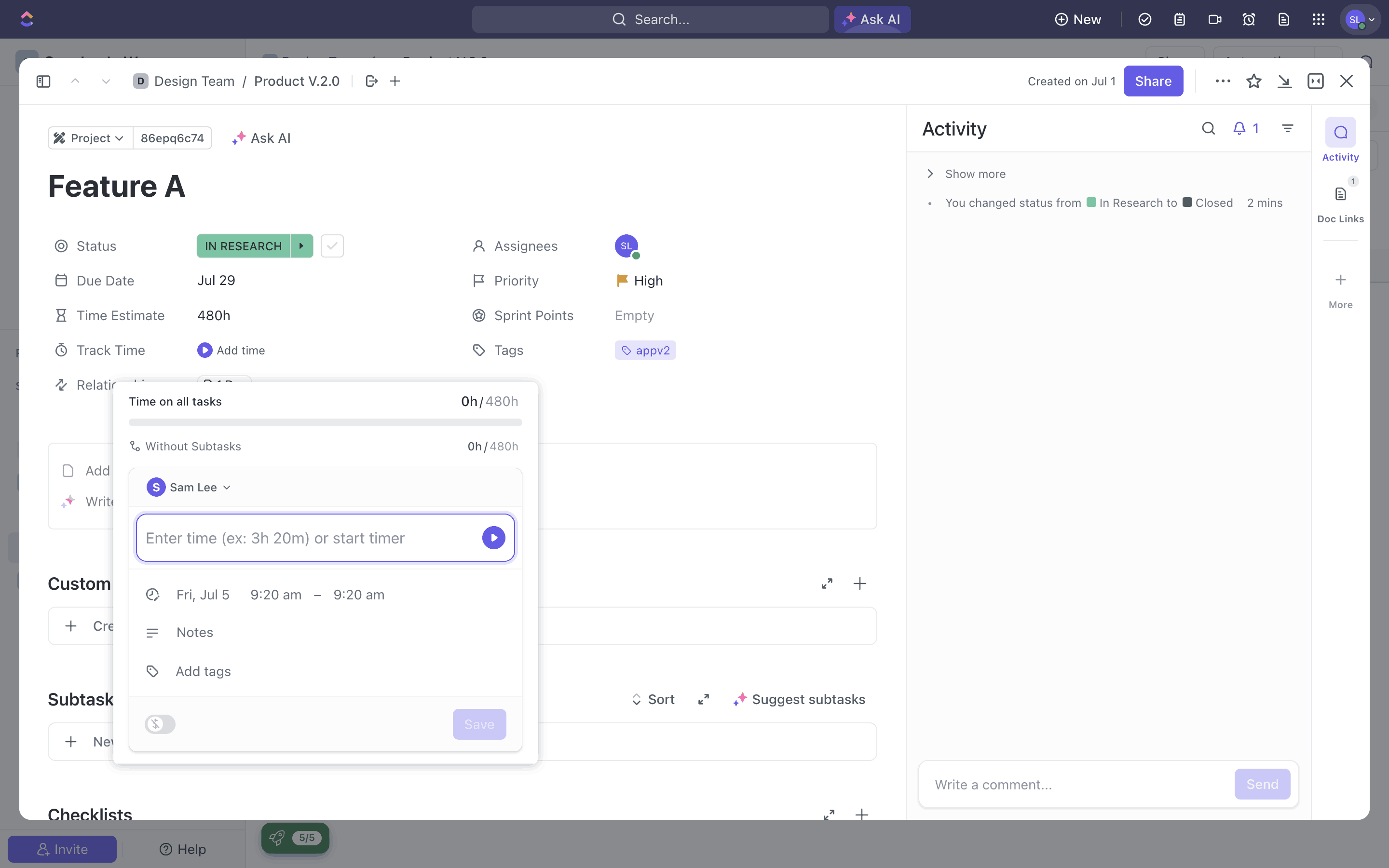The width and height of the screenshot is (1389, 868).
Task: Click the star favorite icon
Action: pyautogui.click(x=1253, y=81)
